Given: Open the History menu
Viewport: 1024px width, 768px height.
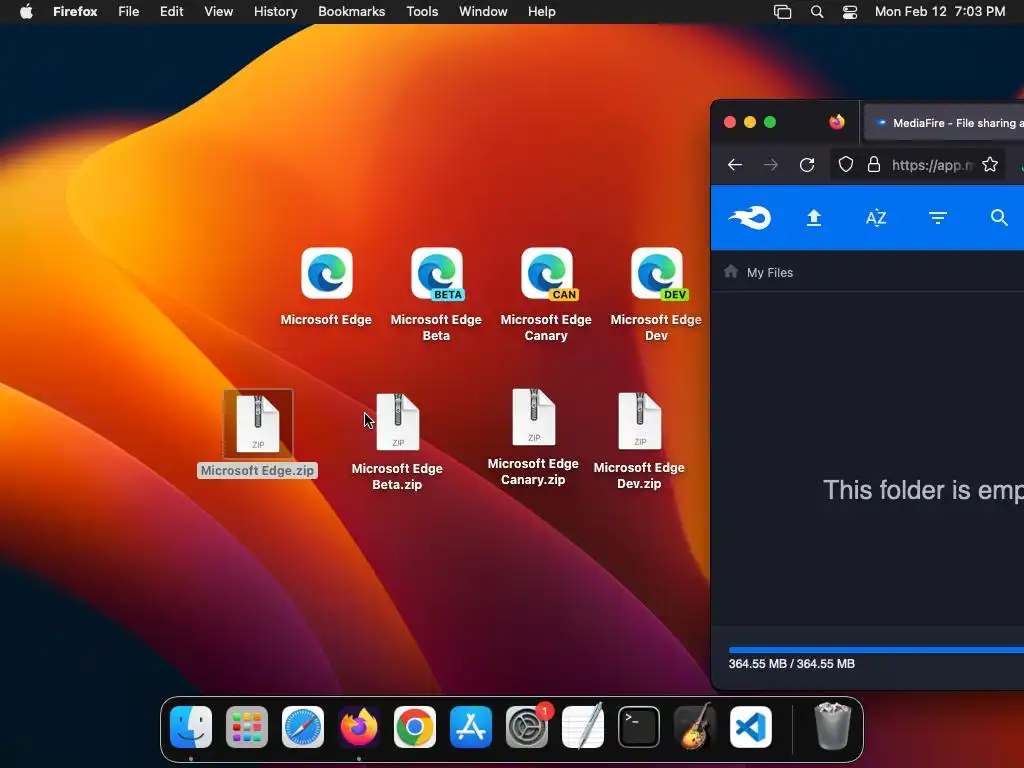Looking at the screenshot, I should click(276, 12).
